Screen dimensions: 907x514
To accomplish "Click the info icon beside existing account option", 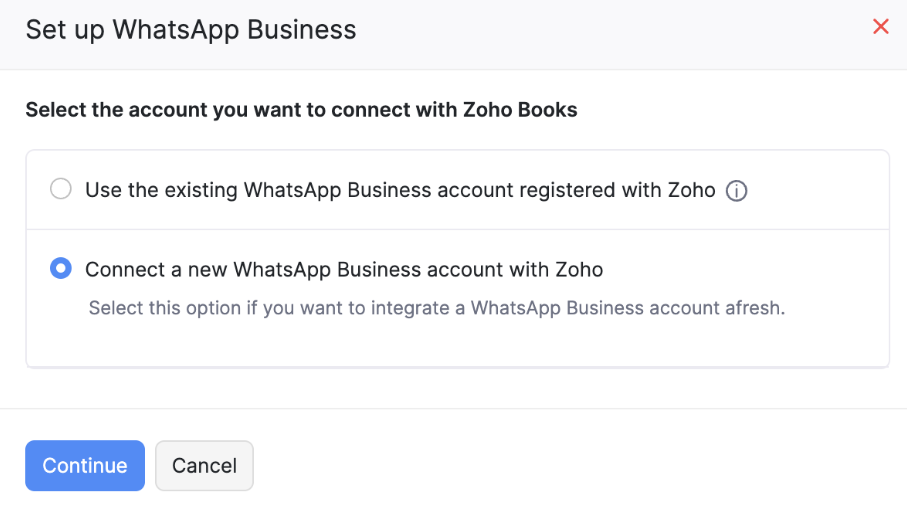I will point(737,191).
